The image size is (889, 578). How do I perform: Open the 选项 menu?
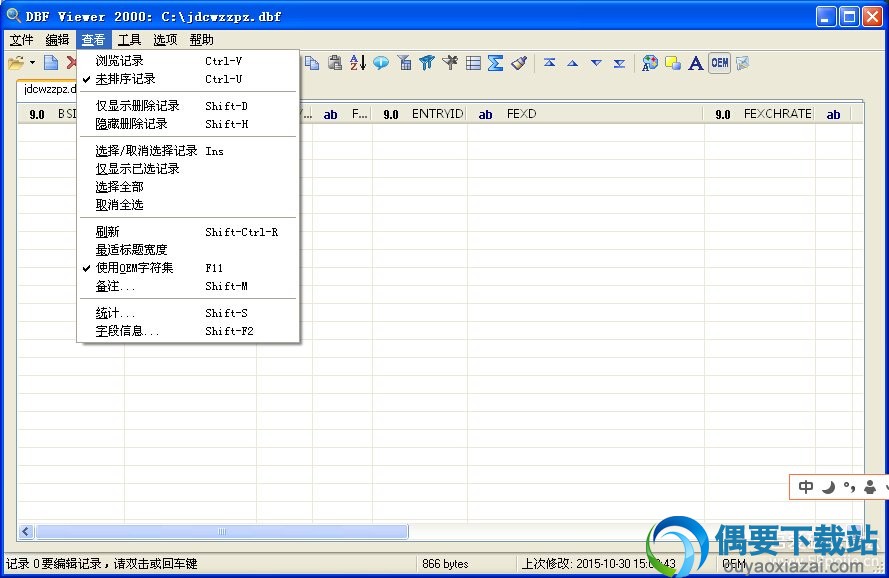pyautogui.click(x=165, y=40)
